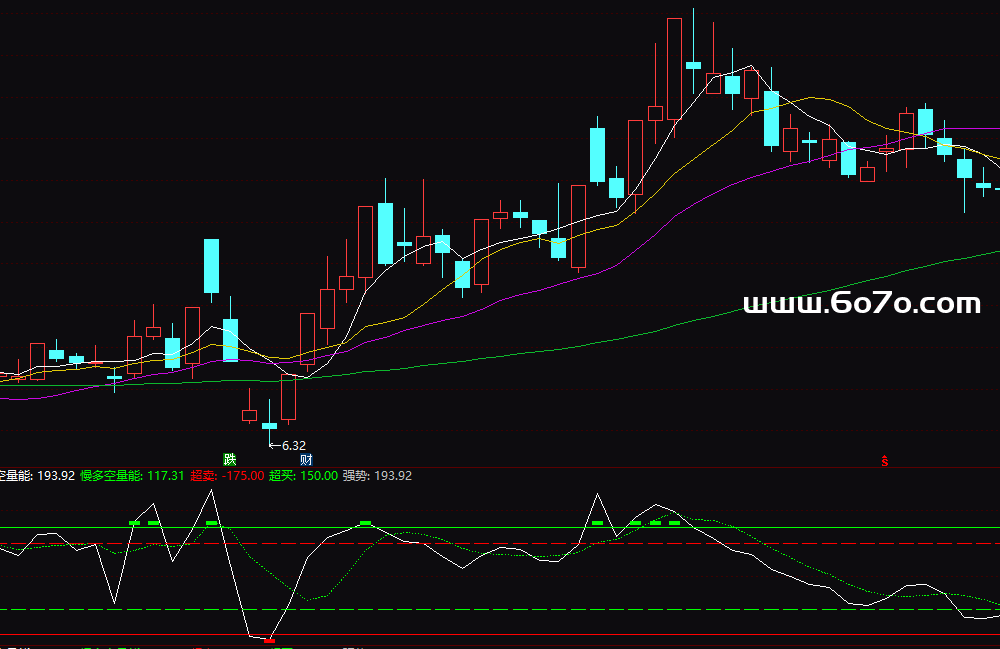
Task: Click the red 超卖 -175.00 label
Action: pos(227,476)
